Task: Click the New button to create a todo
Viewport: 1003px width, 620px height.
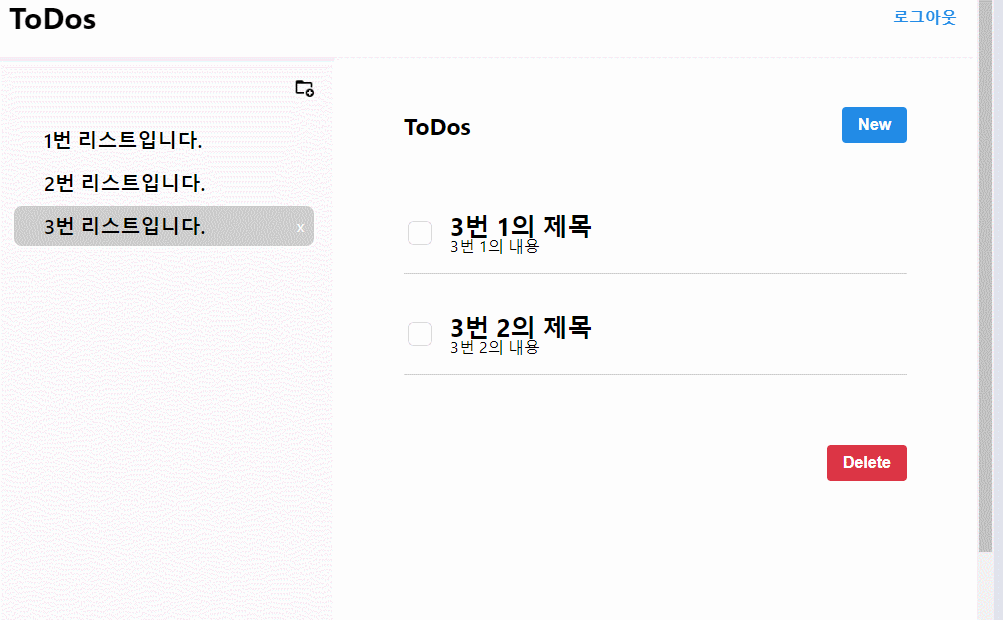Action: click(873, 124)
